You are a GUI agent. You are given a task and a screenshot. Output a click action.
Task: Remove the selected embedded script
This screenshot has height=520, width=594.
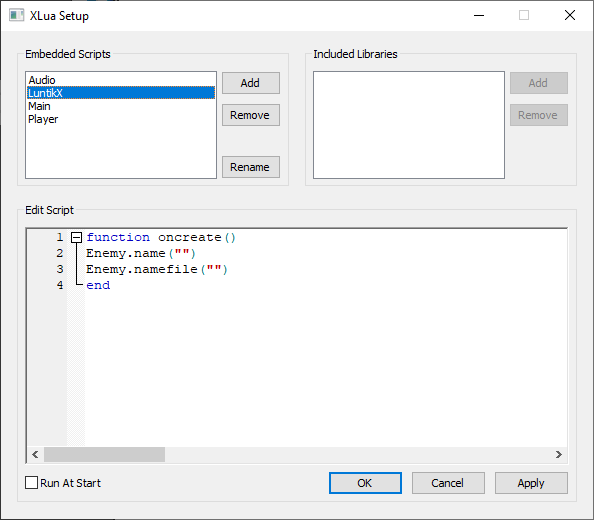(251, 115)
